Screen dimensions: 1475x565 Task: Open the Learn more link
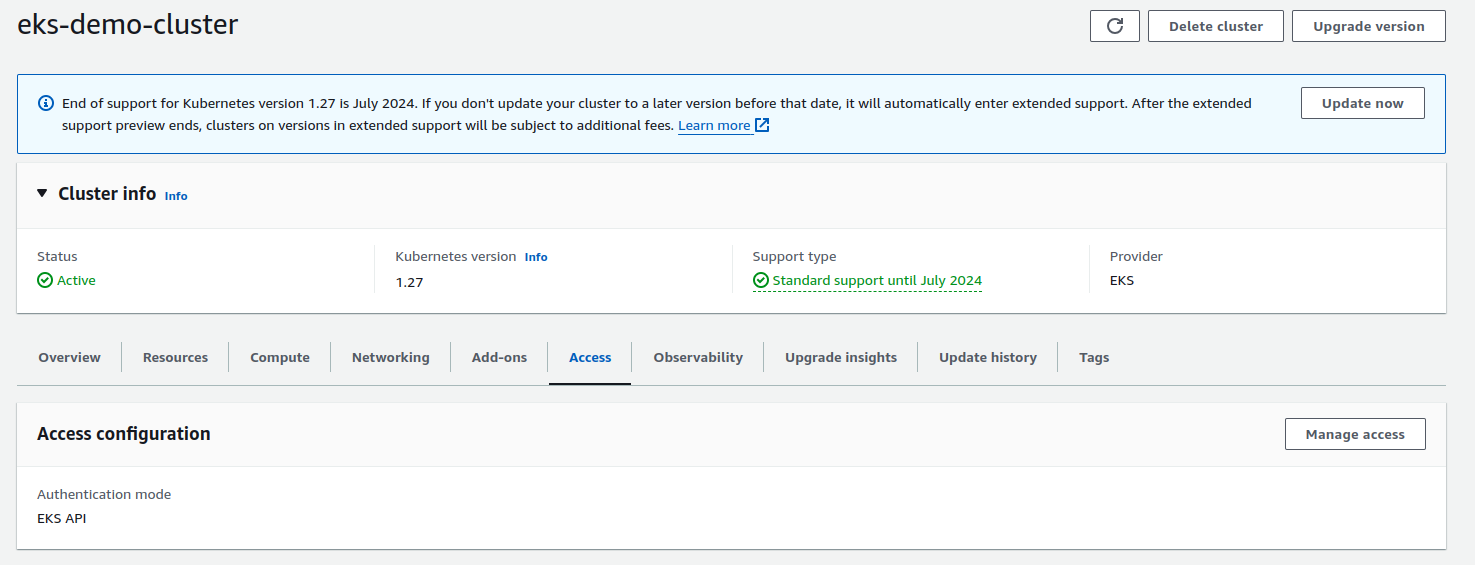[714, 126]
